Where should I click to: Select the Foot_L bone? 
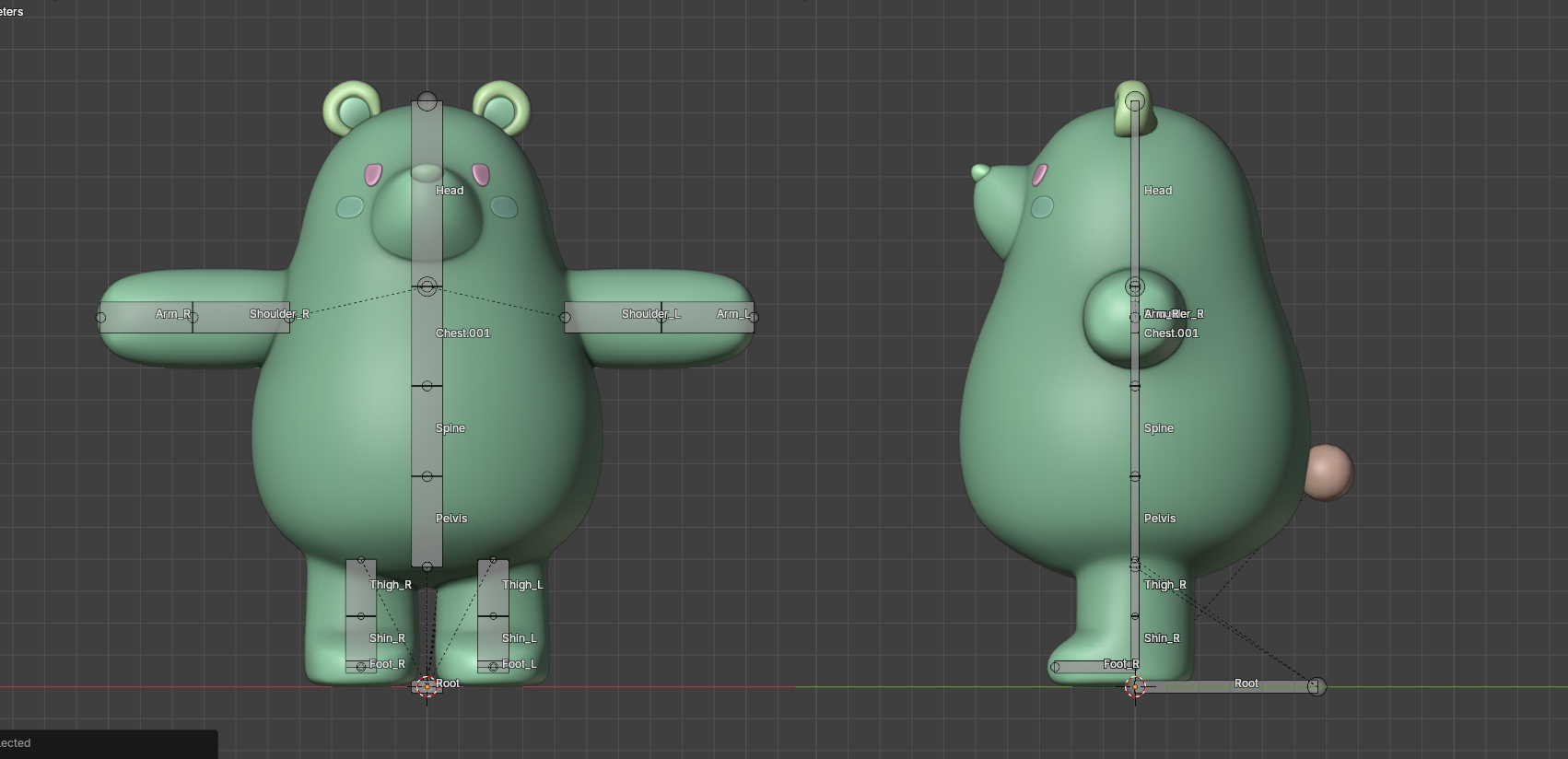tap(493, 666)
